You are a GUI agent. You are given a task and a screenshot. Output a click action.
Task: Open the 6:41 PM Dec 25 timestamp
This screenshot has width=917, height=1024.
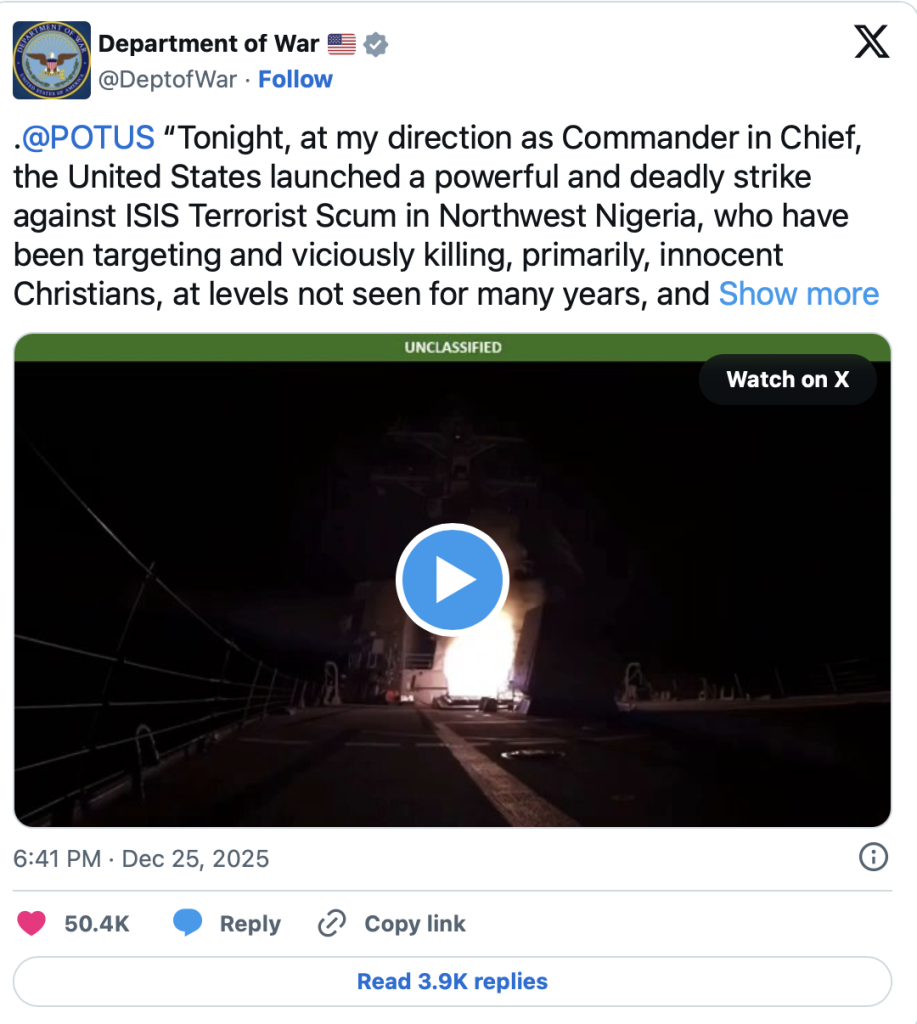click(141, 858)
